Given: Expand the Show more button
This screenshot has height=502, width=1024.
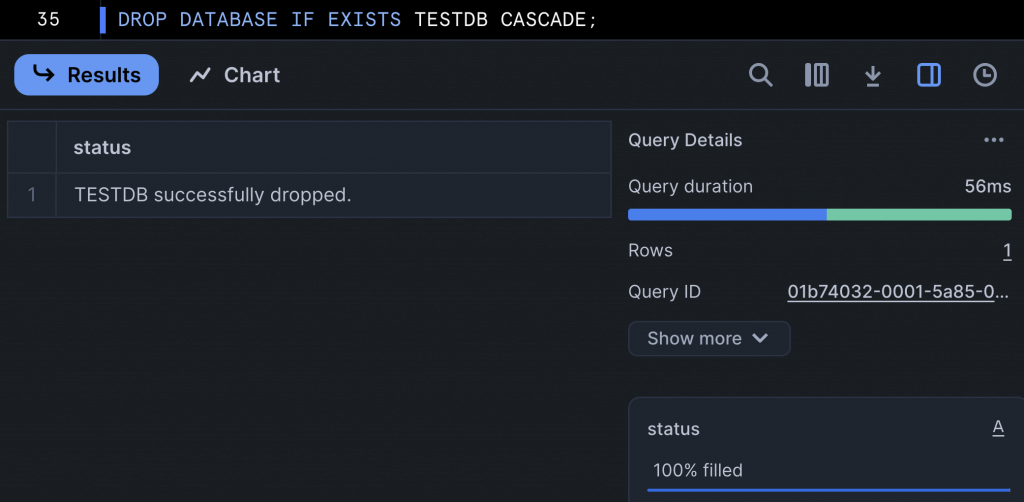Looking at the screenshot, I should point(709,338).
